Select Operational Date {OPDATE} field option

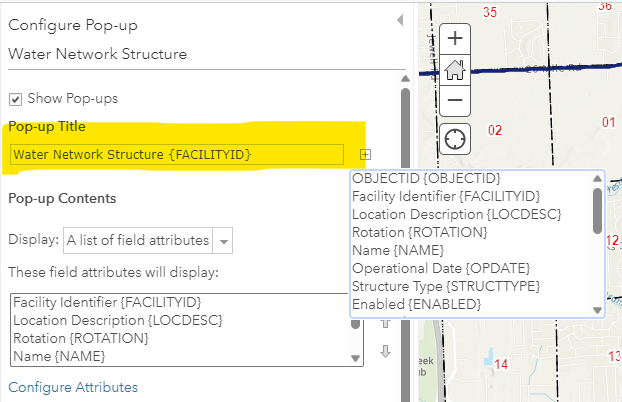[x=440, y=268]
